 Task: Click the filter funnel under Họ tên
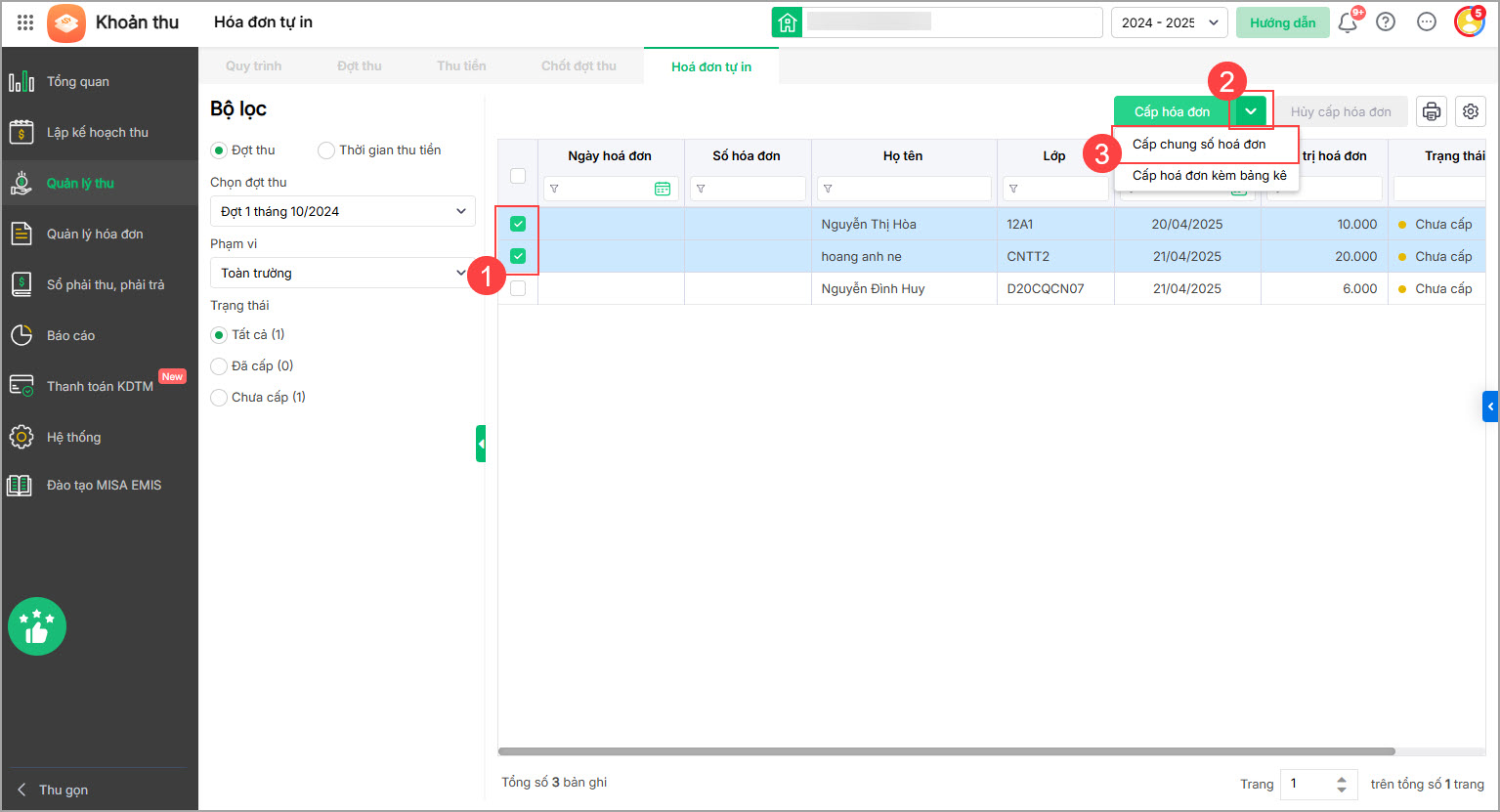(x=827, y=189)
